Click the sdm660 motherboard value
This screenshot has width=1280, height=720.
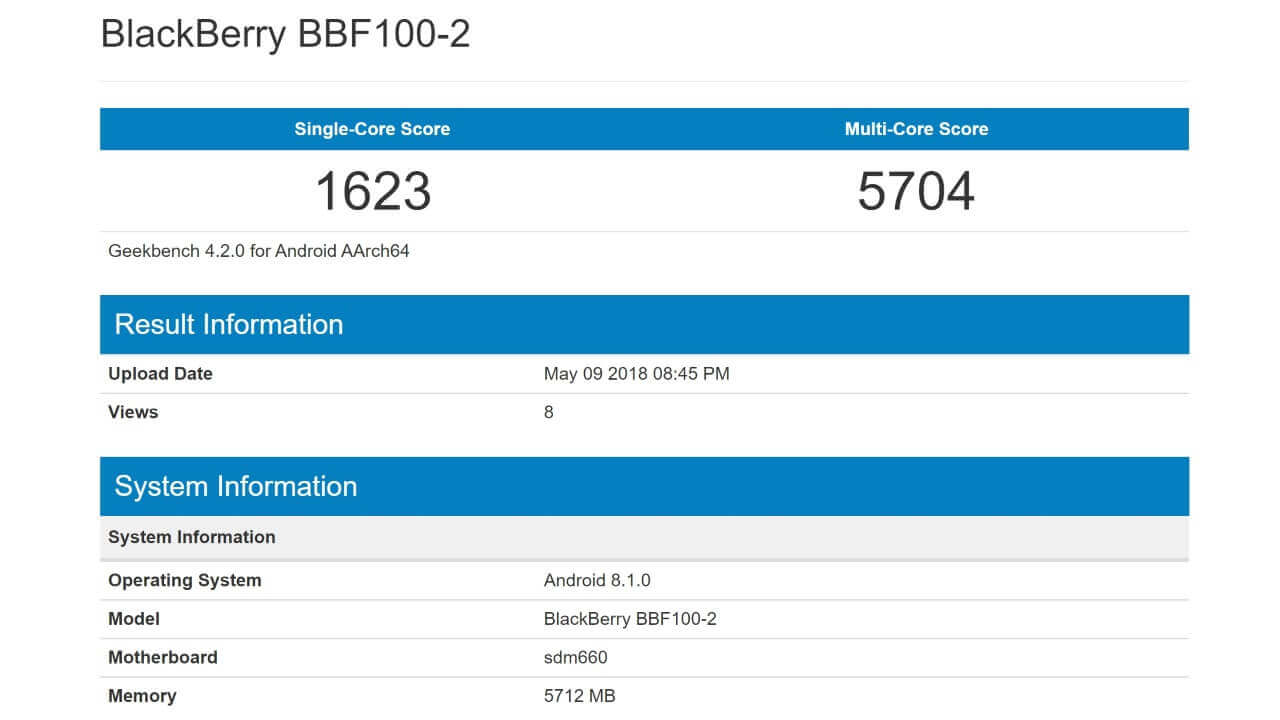pos(575,657)
